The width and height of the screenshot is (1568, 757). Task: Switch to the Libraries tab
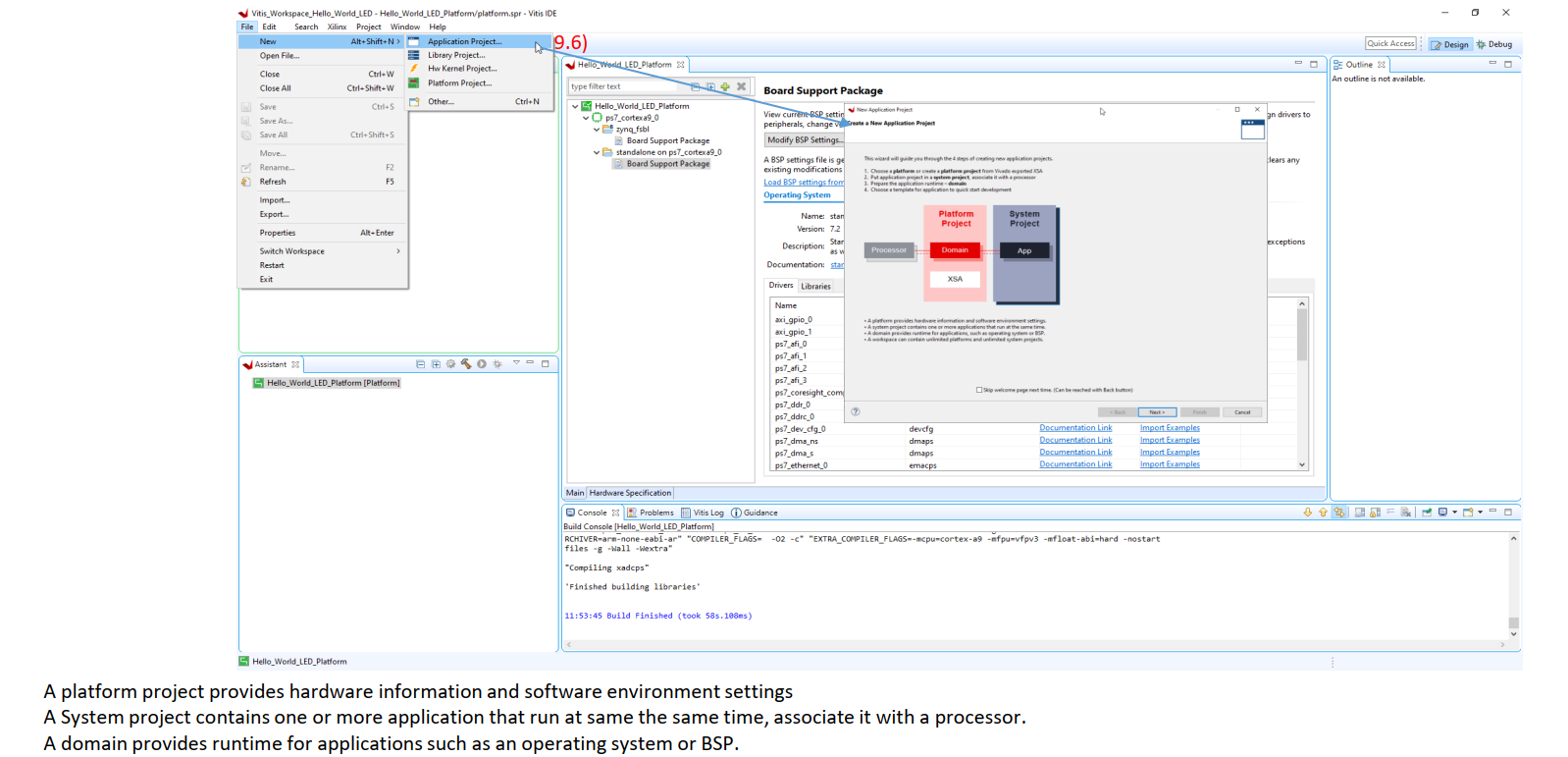click(815, 287)
